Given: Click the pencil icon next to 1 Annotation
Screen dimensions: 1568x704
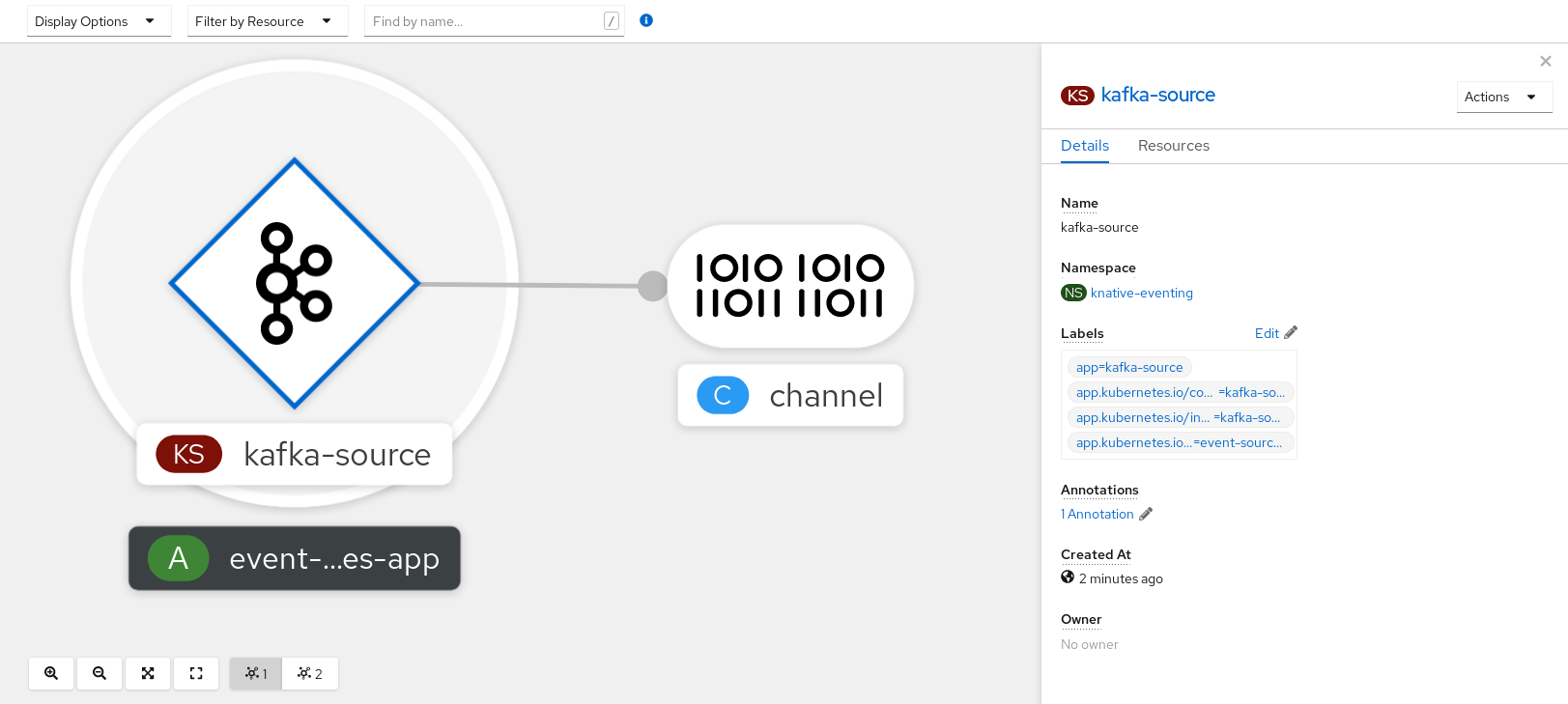Looking at the screenshot, I should click(1146, 514).
